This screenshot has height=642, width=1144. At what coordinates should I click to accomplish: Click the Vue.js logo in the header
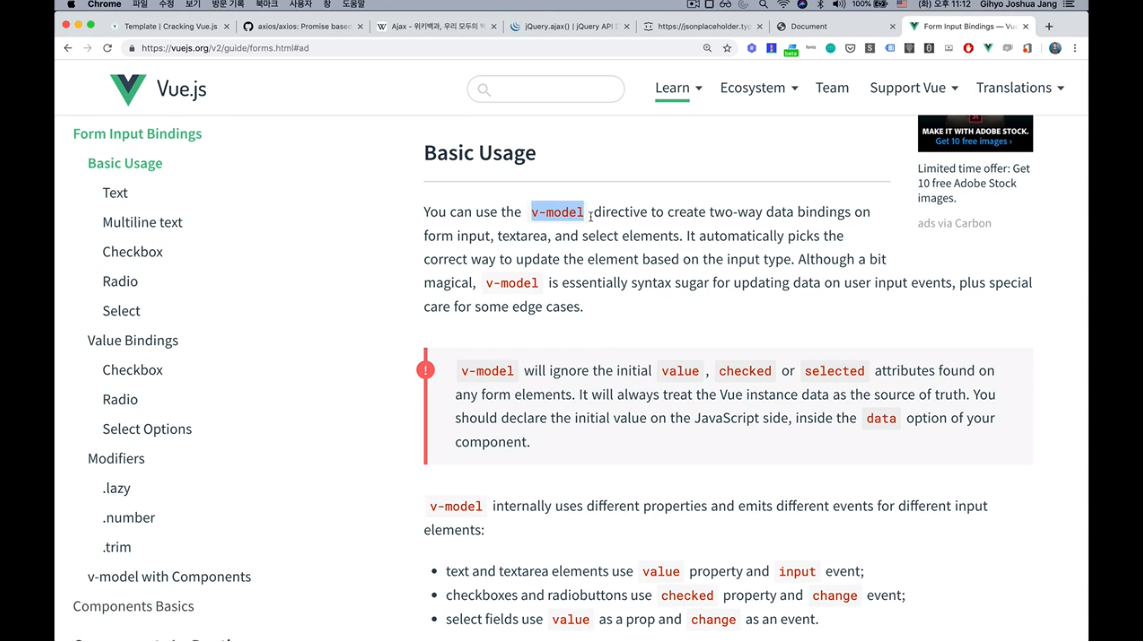(x=157, y=89)
